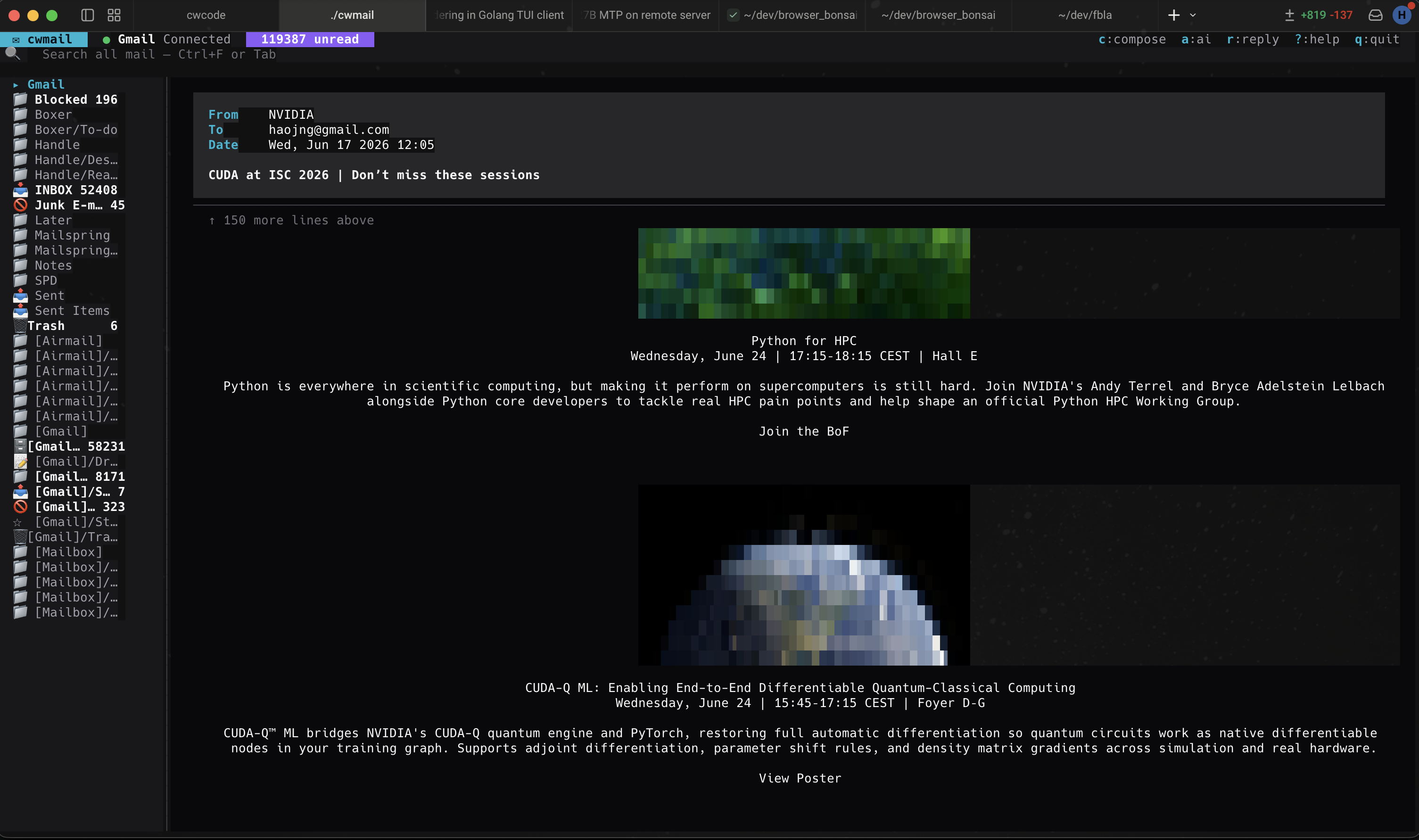1419x840 pixels.
Task: Click the Notes folder icon
Action: 20,265
